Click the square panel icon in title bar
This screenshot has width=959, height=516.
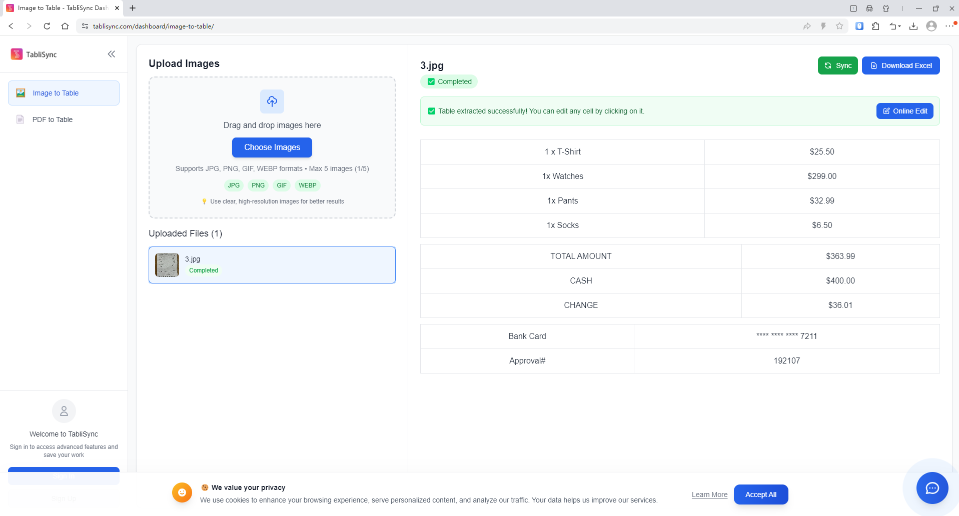click(853, 9)
